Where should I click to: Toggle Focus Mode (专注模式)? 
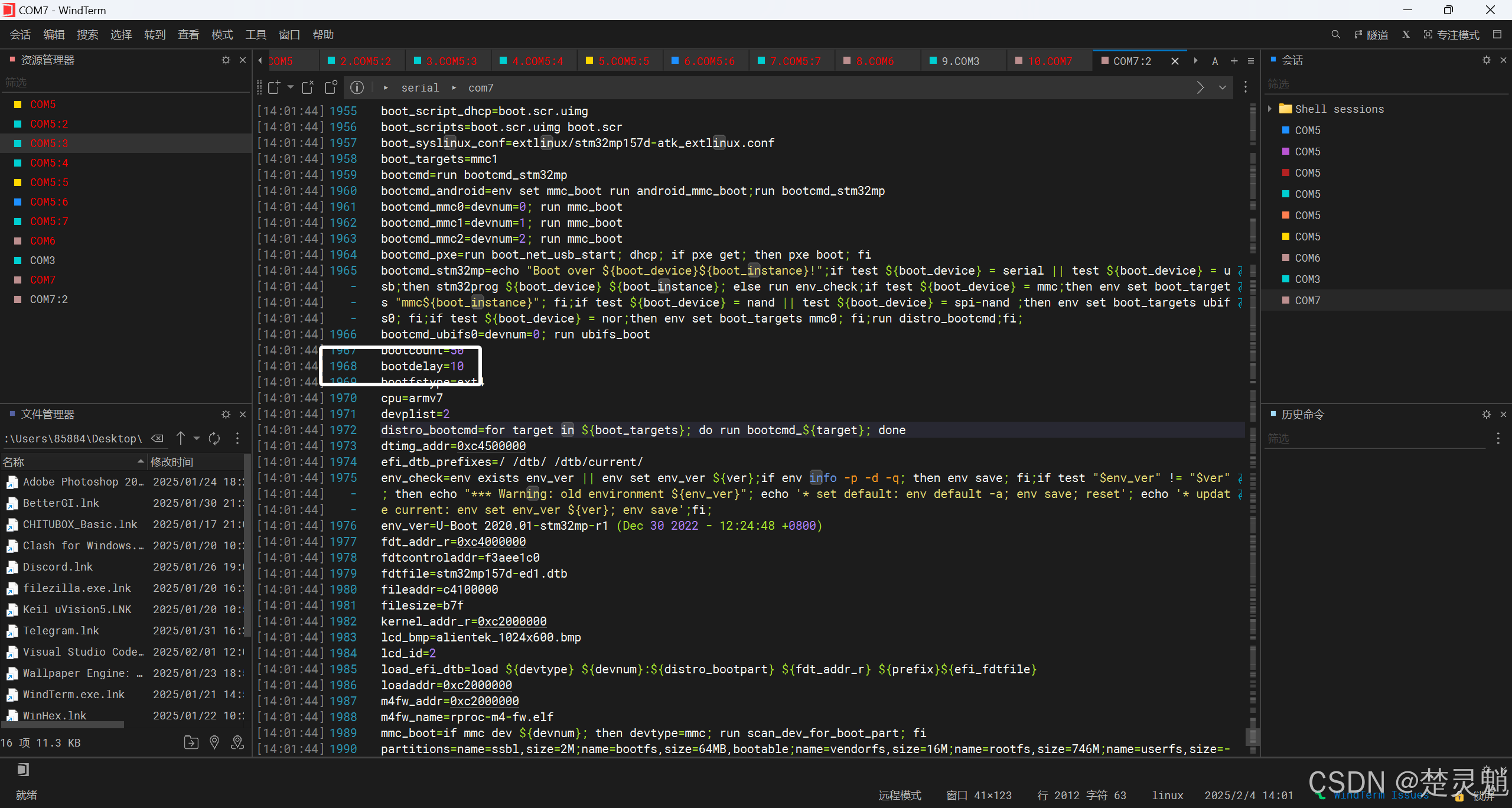(1451, 35)
